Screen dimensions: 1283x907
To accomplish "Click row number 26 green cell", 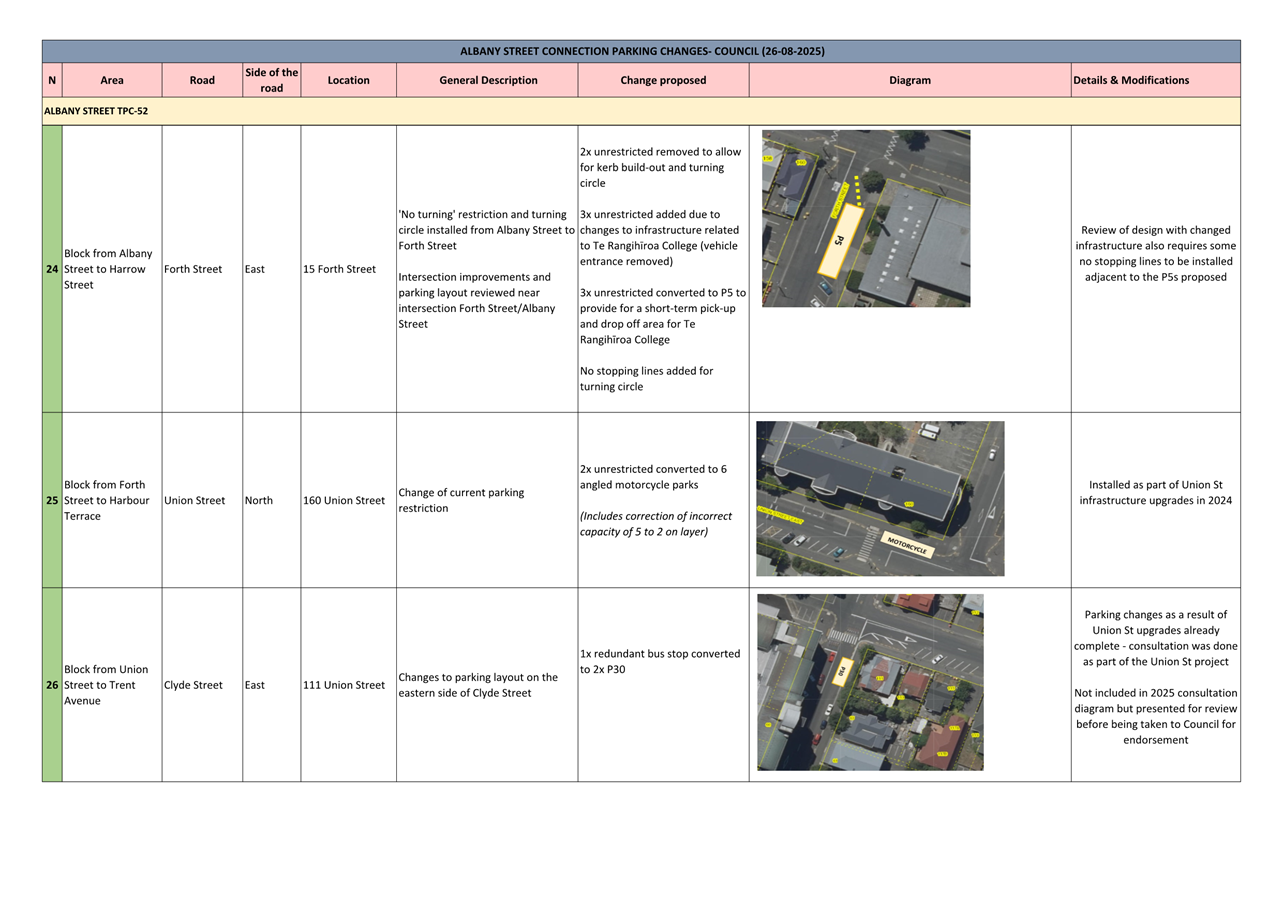I will pyautogui.click(x=52, y=685).
